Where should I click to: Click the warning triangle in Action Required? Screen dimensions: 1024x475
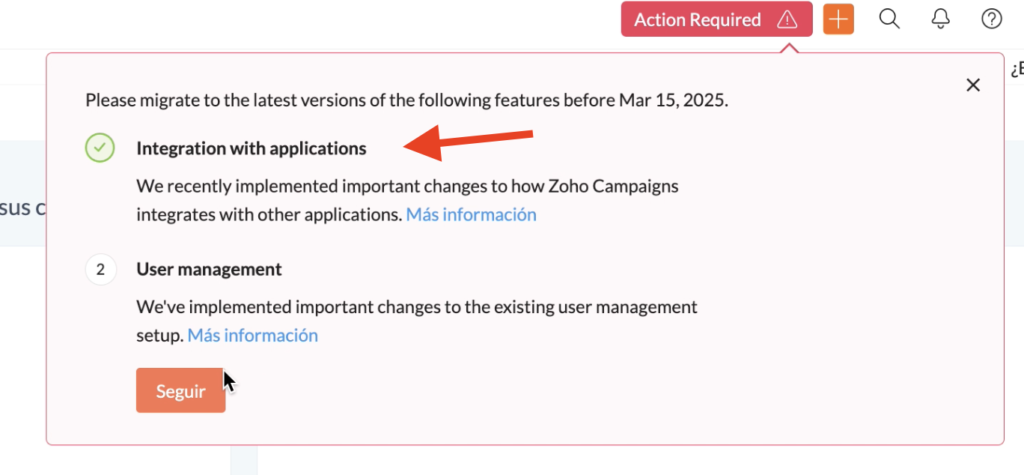click(x=787, y=20)
